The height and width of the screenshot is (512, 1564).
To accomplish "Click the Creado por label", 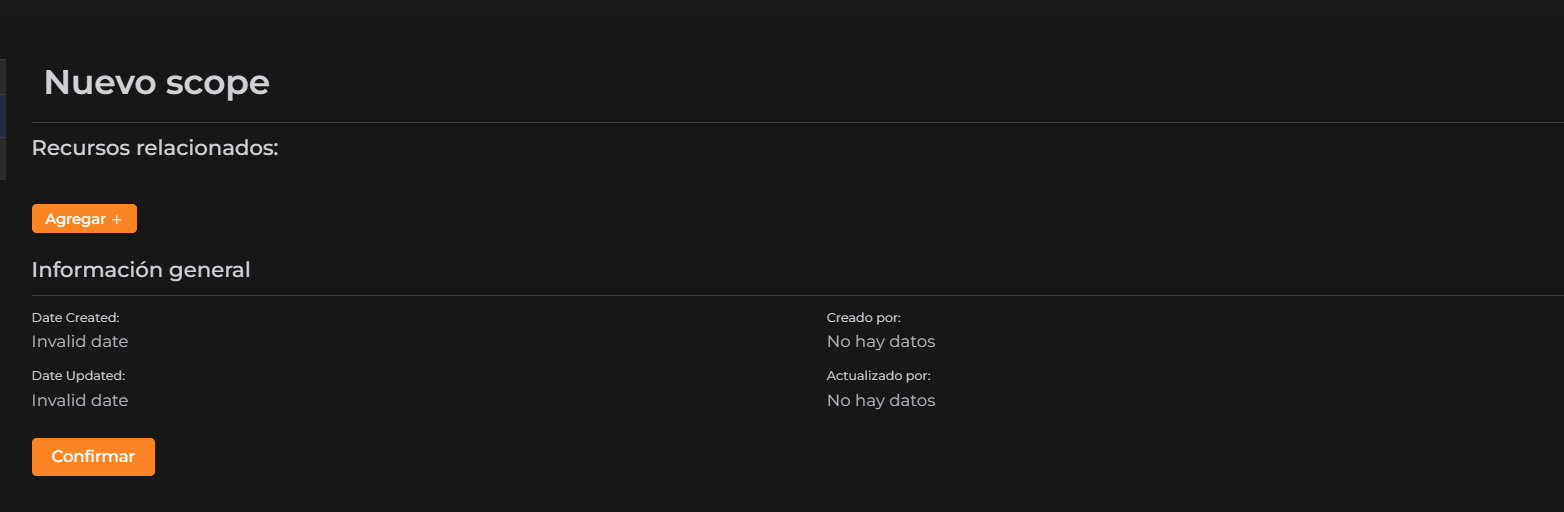I will coord(863,318).
